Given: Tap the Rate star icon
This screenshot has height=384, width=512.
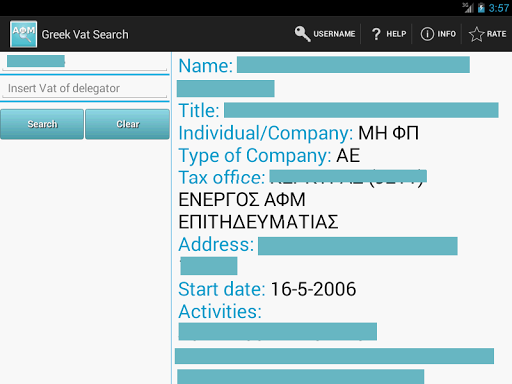Looking at the screenshot, I should 476,34.
